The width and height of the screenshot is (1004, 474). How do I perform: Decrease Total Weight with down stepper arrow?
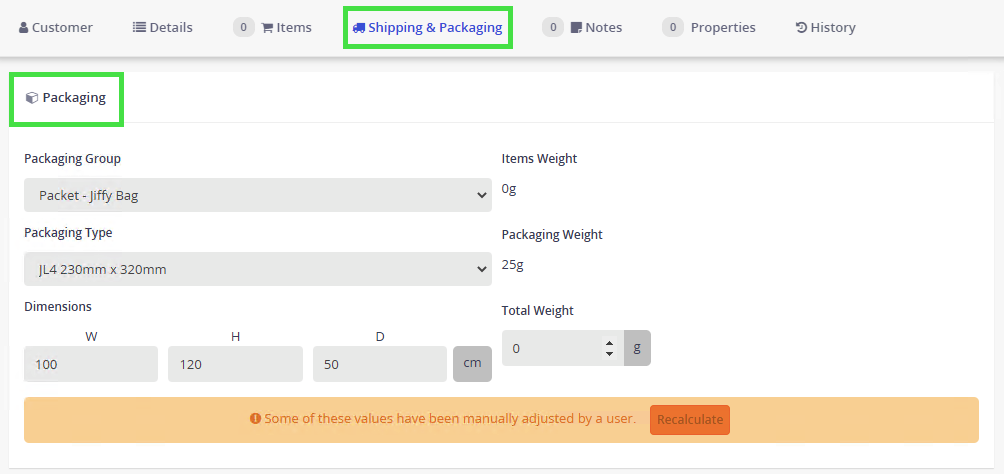[x=609, y=354]
